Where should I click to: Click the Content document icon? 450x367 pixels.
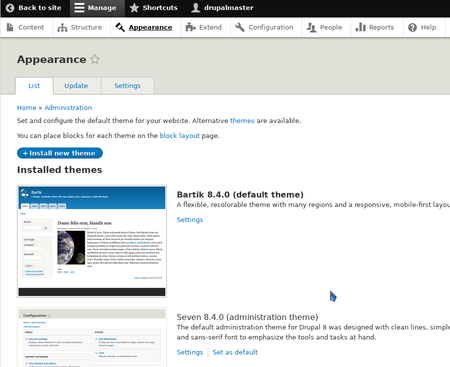pos(10,27)
